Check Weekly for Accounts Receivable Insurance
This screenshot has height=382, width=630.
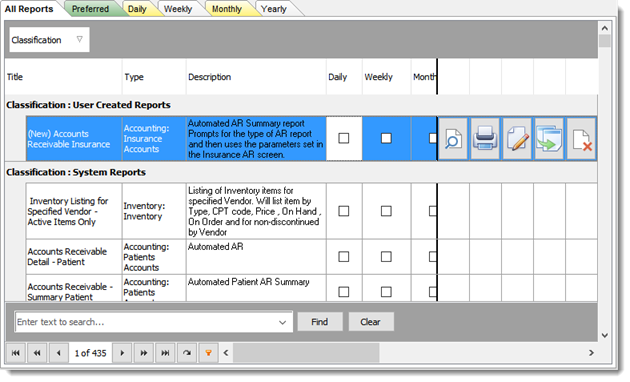386,138
